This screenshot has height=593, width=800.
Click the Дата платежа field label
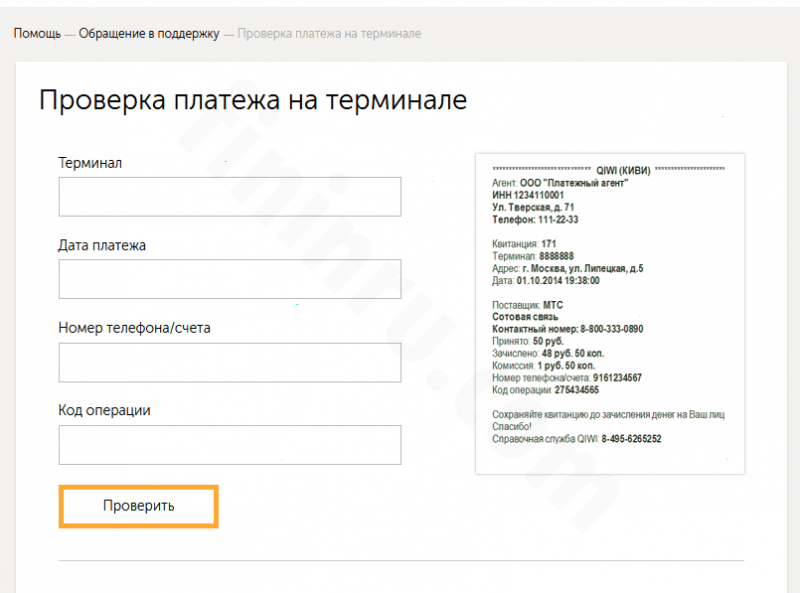(102, 245)
